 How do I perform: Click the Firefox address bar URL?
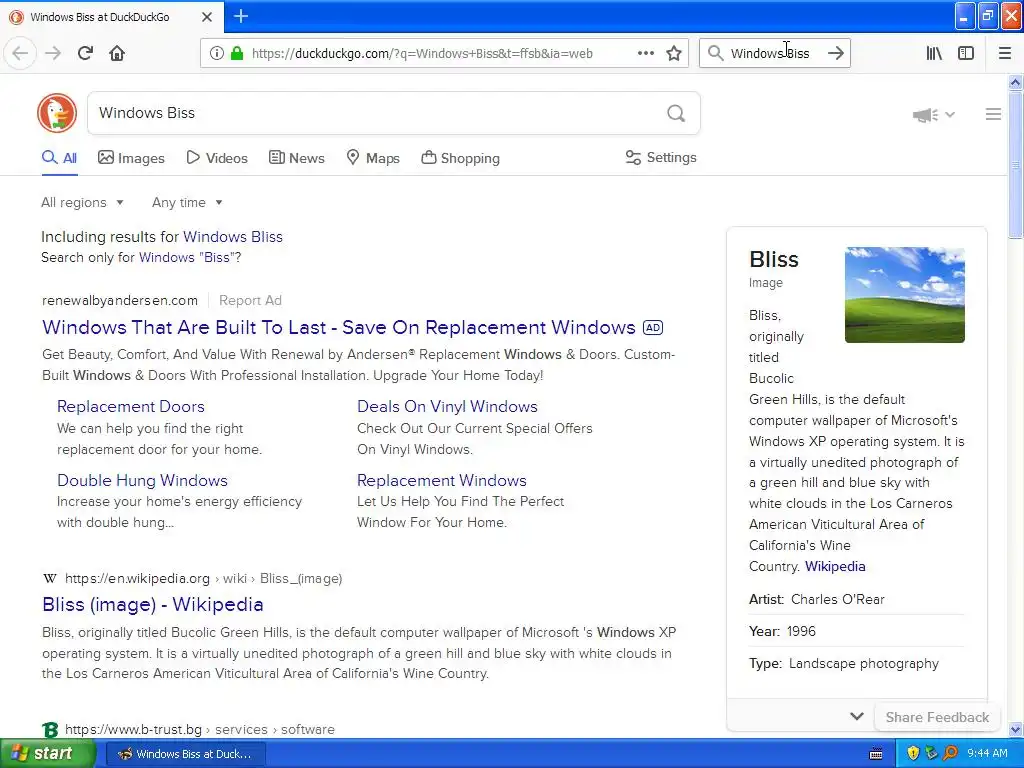(422, 53)
